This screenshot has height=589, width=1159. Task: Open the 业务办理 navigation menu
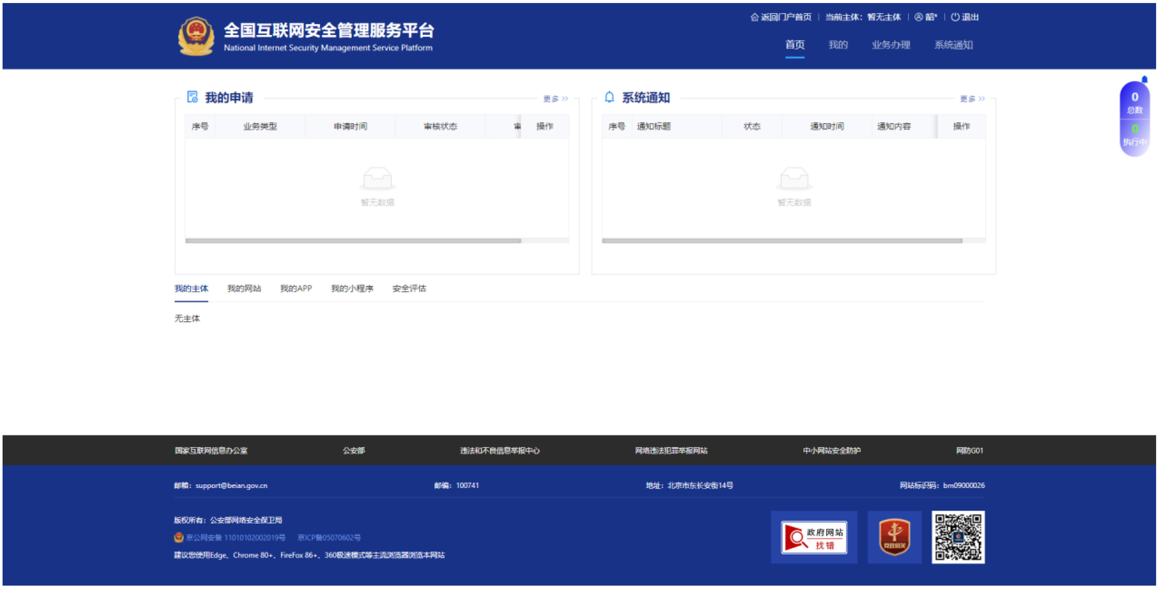(x=890, y=45)
